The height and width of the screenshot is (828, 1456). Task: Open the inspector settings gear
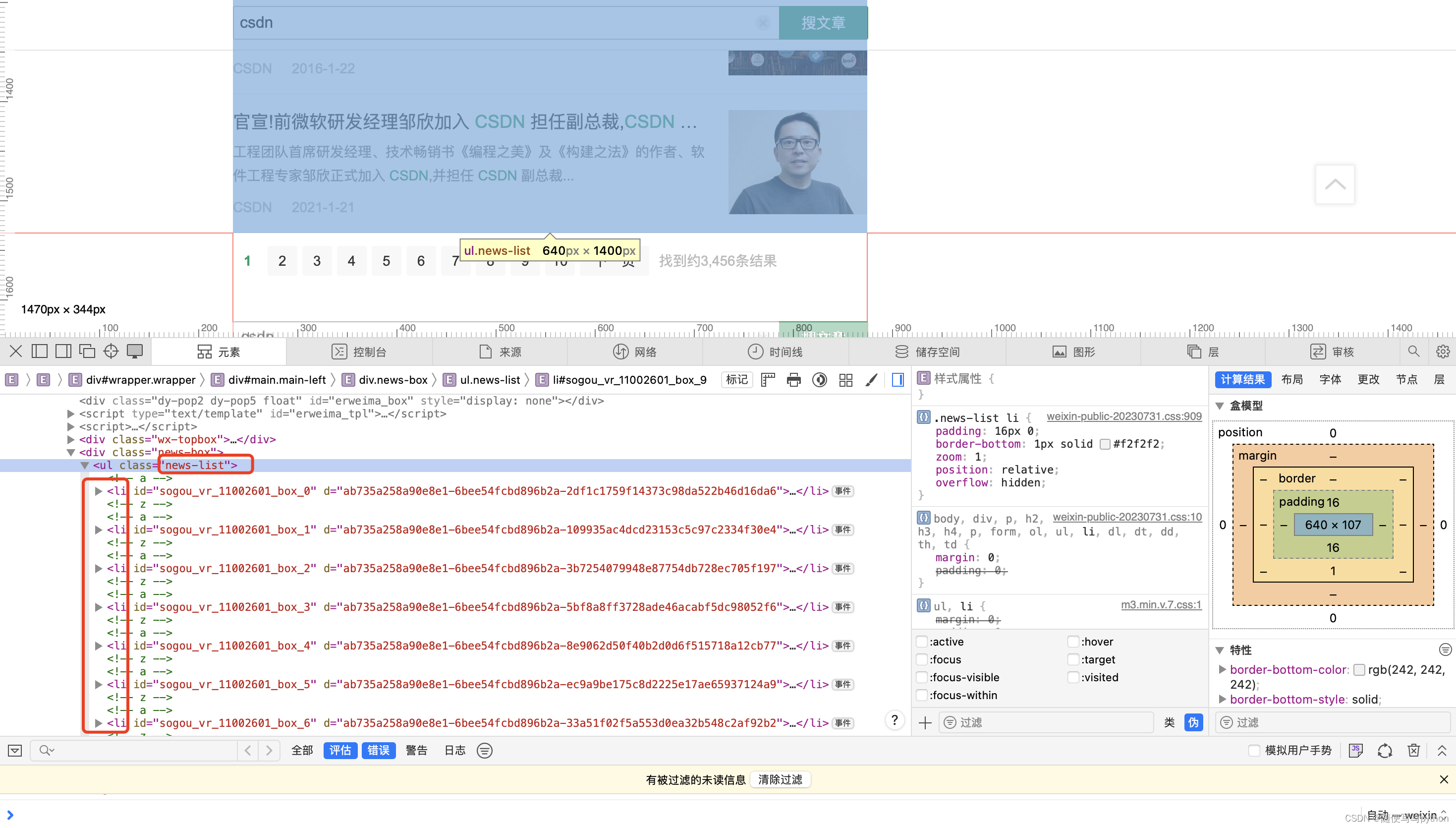coord(1442,352)
